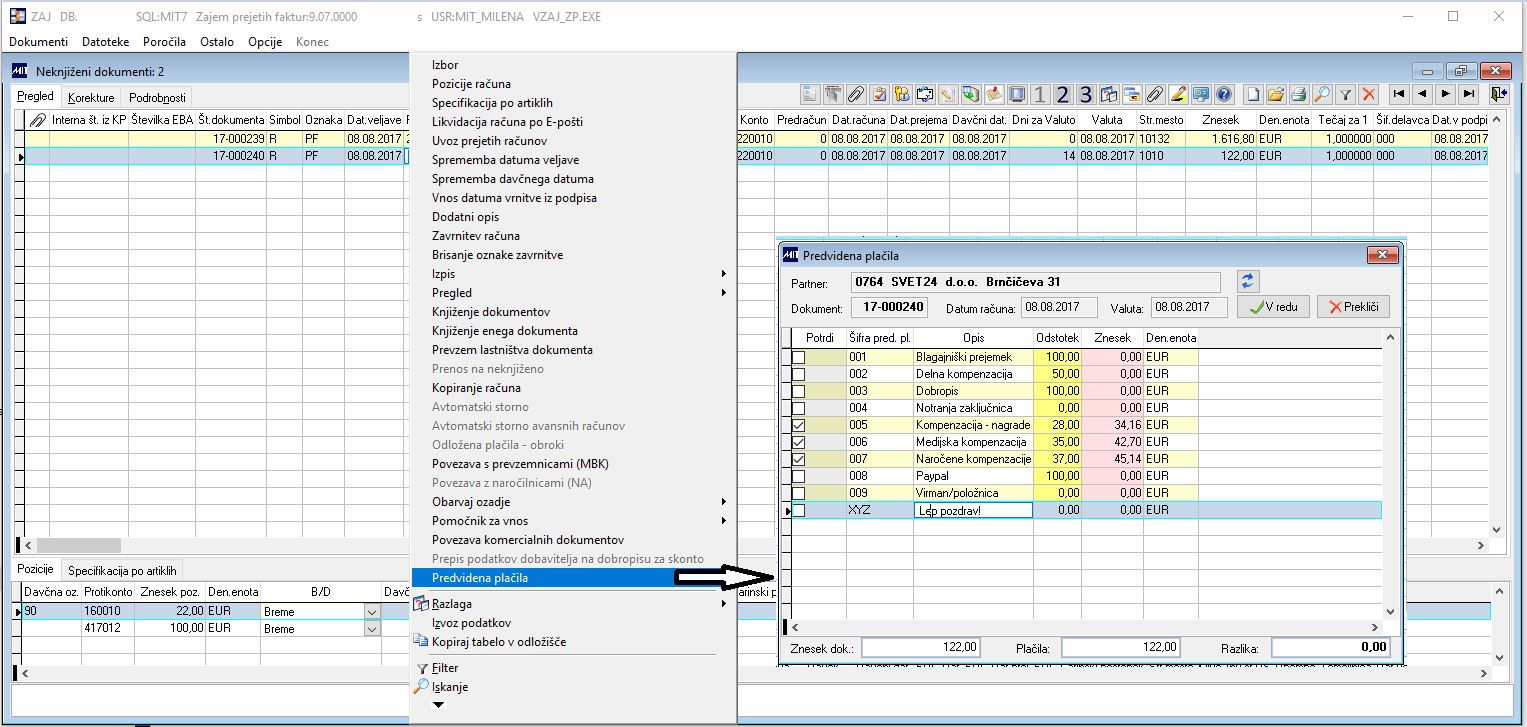Click the funnel filter icon in the toolbar

point(1346,94)
